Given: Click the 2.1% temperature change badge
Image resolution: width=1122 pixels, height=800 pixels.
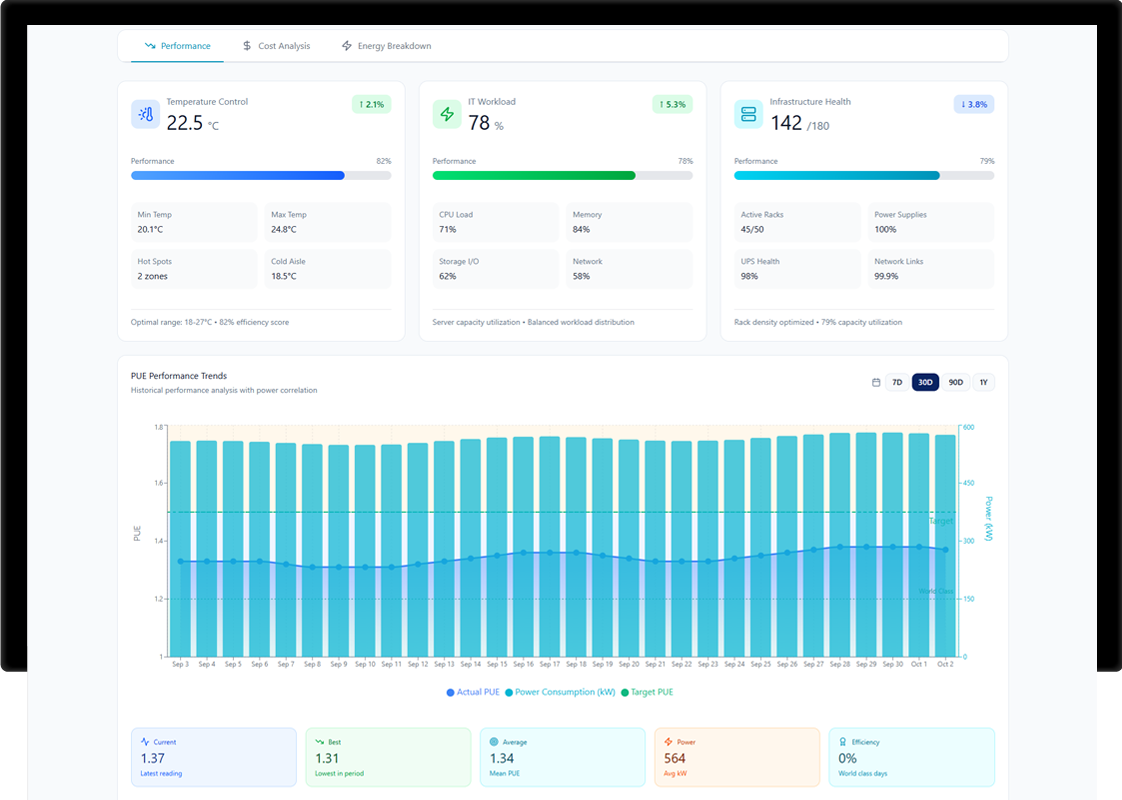Looking at the screenshot, I should pyautogui.click(x=369, y=104).
